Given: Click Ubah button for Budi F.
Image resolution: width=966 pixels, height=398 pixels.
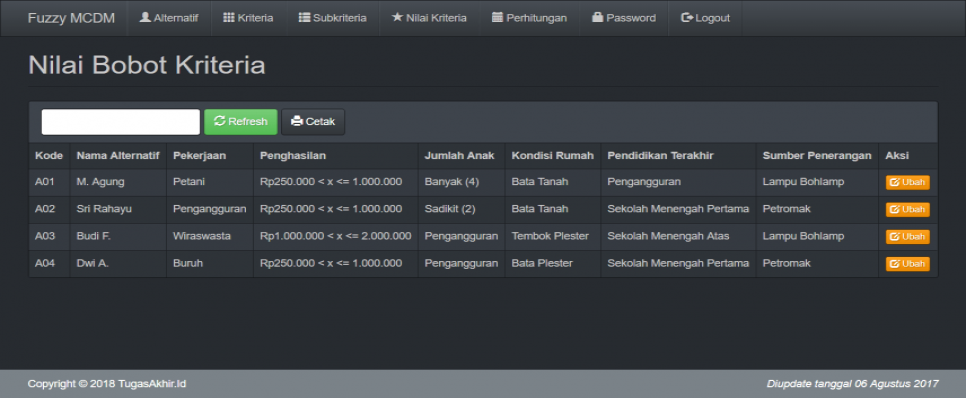Looking at the screenshot, I should click(x=907, y=237).
